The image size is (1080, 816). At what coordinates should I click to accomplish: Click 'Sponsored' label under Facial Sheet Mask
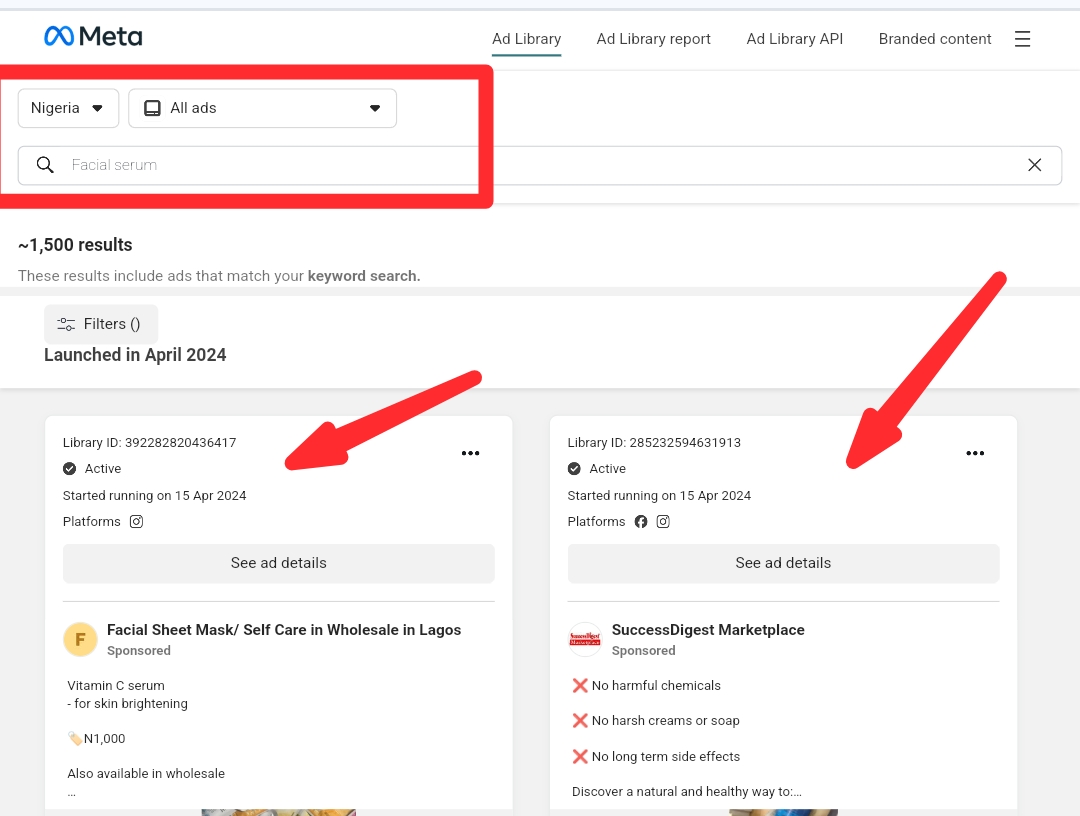138,650
